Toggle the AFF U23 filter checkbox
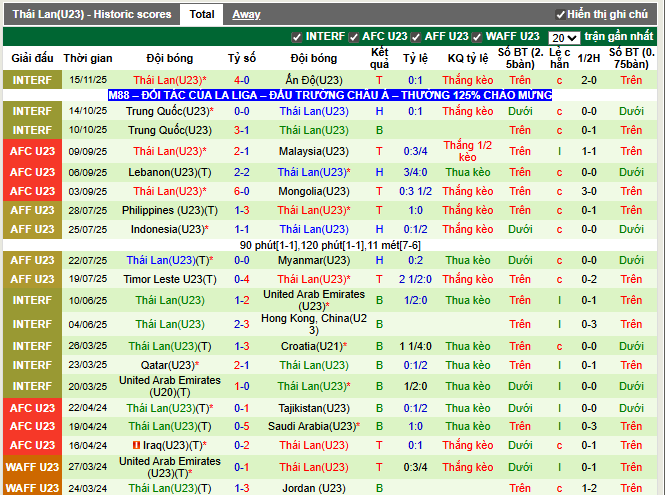 [416, 37]
